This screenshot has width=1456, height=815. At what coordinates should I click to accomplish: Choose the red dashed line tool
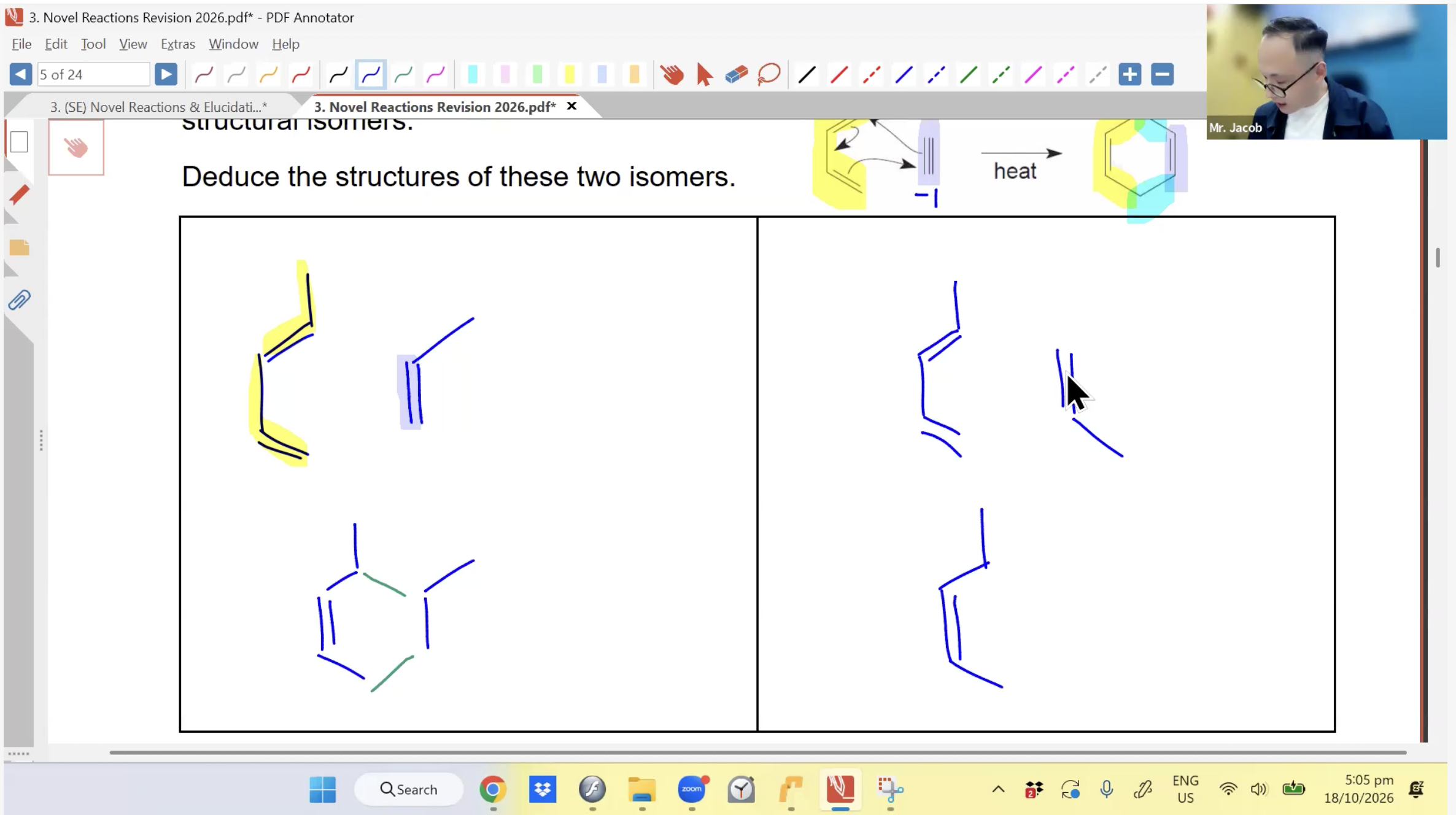coord(872,75)
